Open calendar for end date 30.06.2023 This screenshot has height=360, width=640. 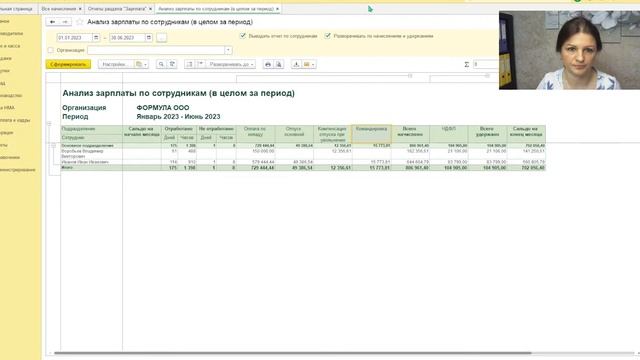point(149,38)
